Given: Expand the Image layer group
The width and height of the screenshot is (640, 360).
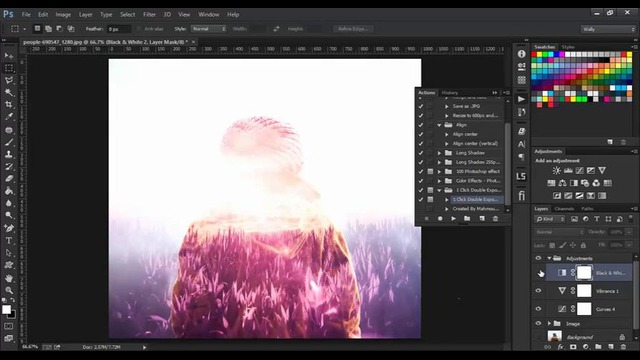Looking at the screenshot, I should click(549, 323).
